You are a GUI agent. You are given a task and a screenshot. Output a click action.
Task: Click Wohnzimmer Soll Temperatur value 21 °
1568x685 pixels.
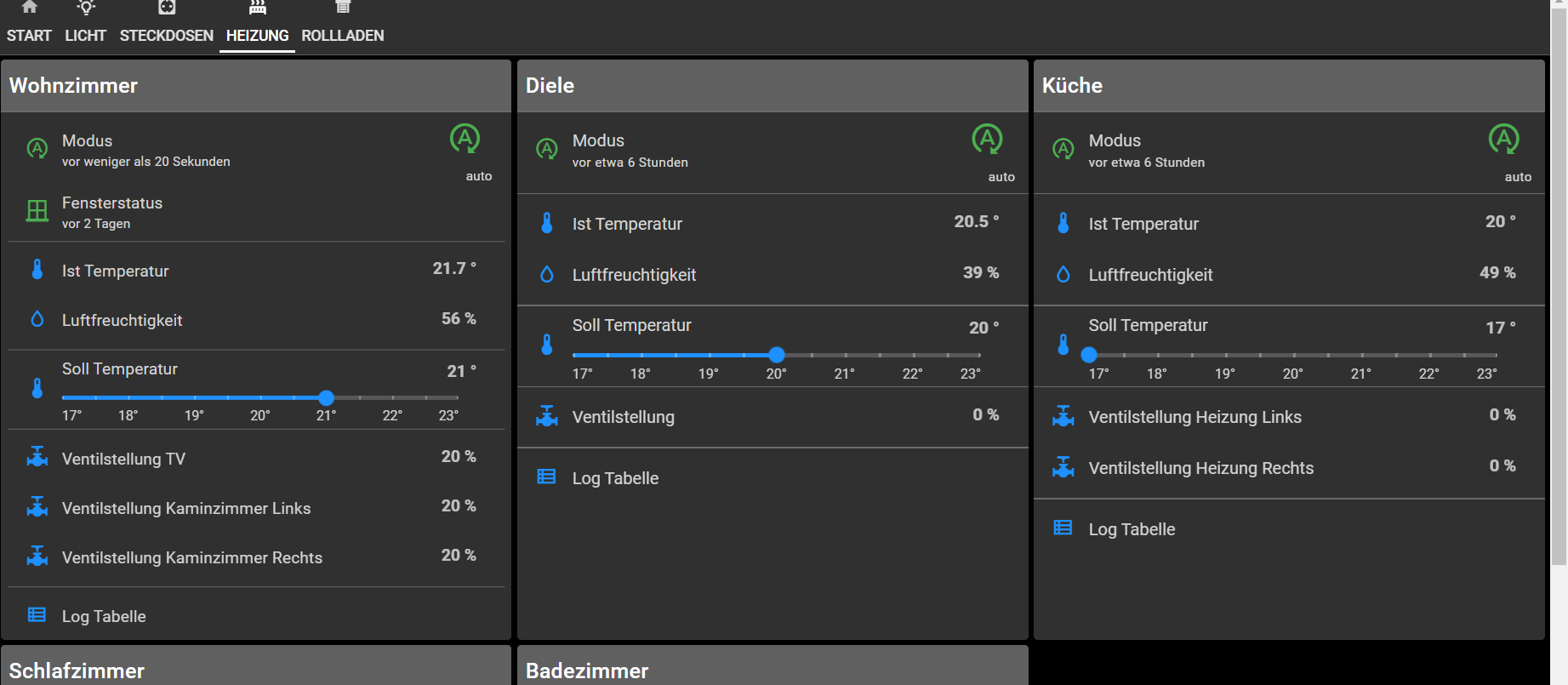pos(462,371)
